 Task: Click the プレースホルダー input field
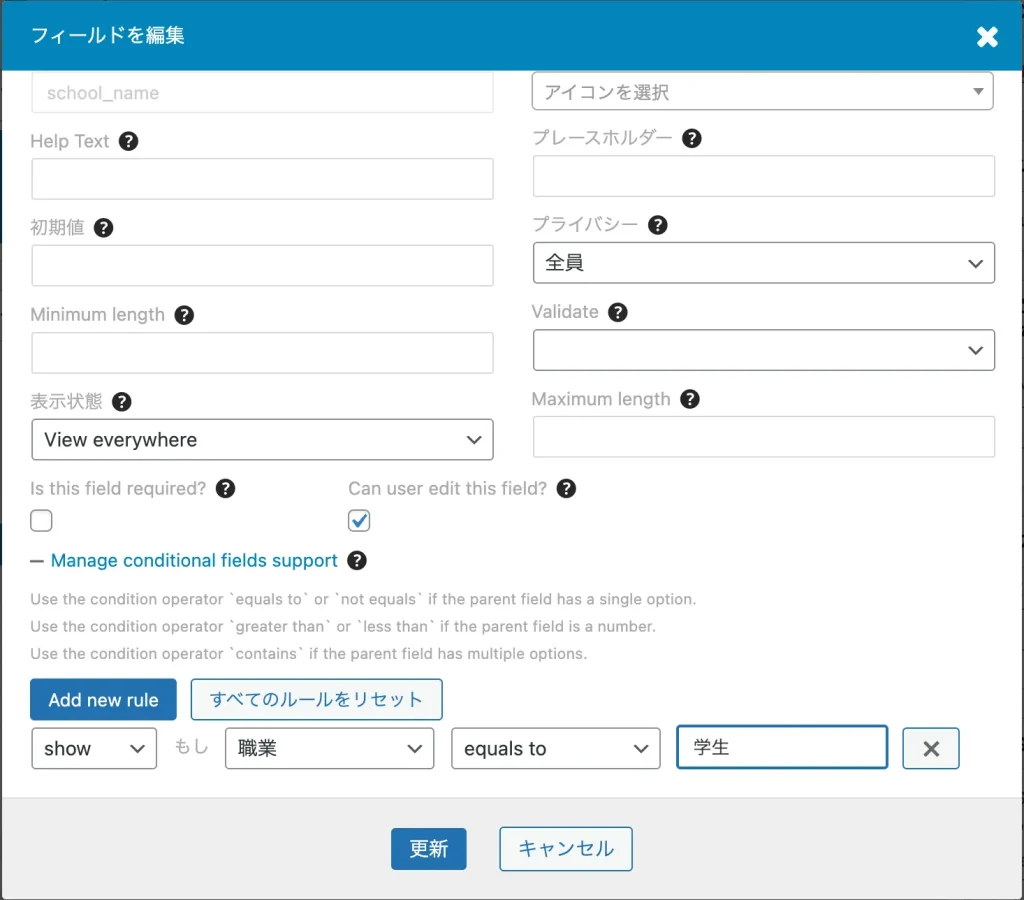pyautogui.click(x=763, y=176)
